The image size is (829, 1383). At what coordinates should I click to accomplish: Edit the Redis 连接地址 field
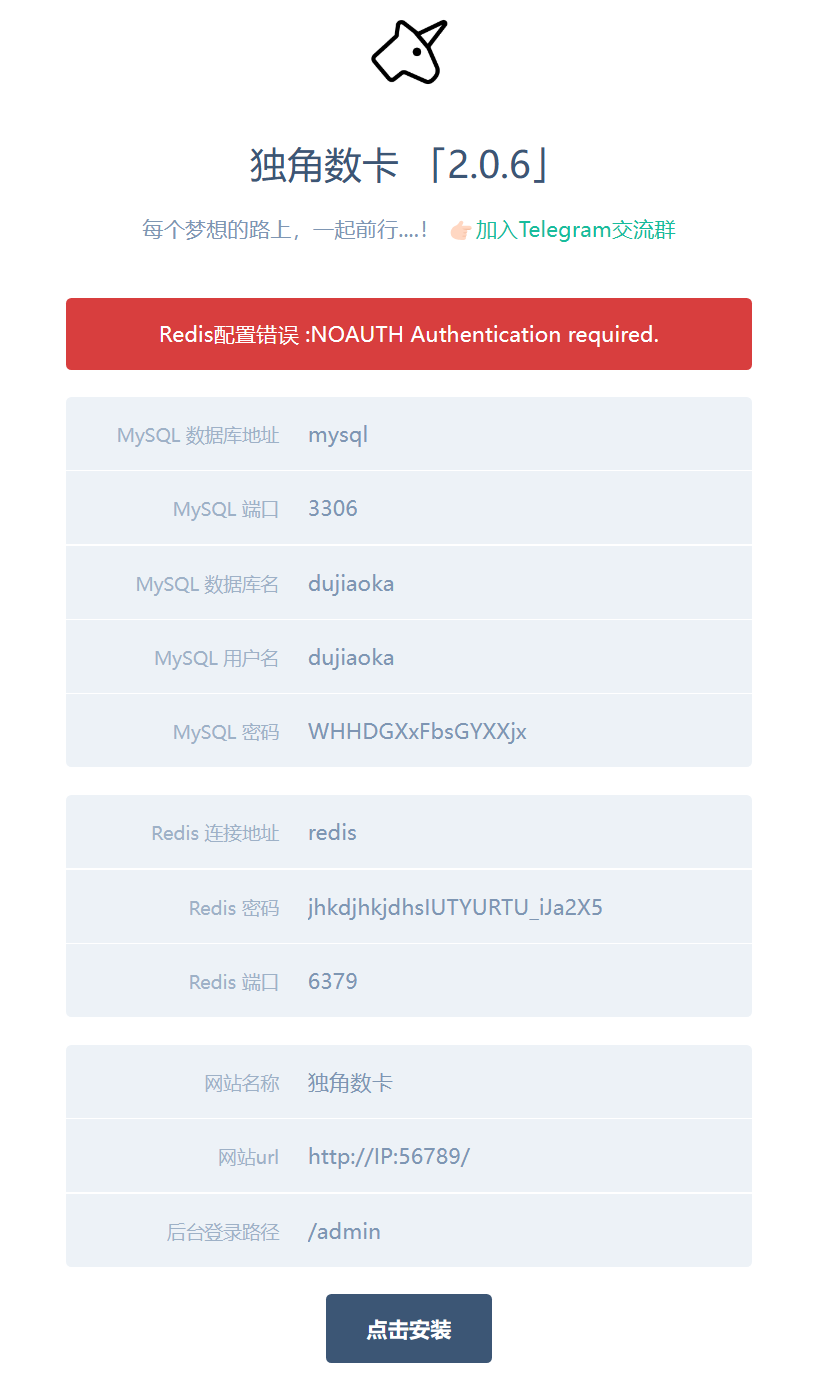click(x=520, y=832)
